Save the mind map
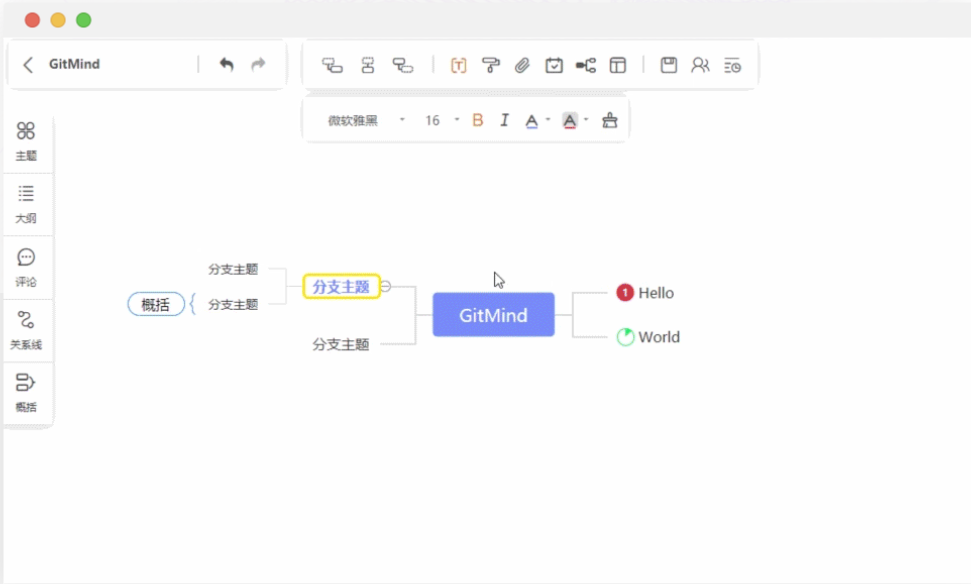971x584 pixels. pyautogui.click(x=669, y=65)
